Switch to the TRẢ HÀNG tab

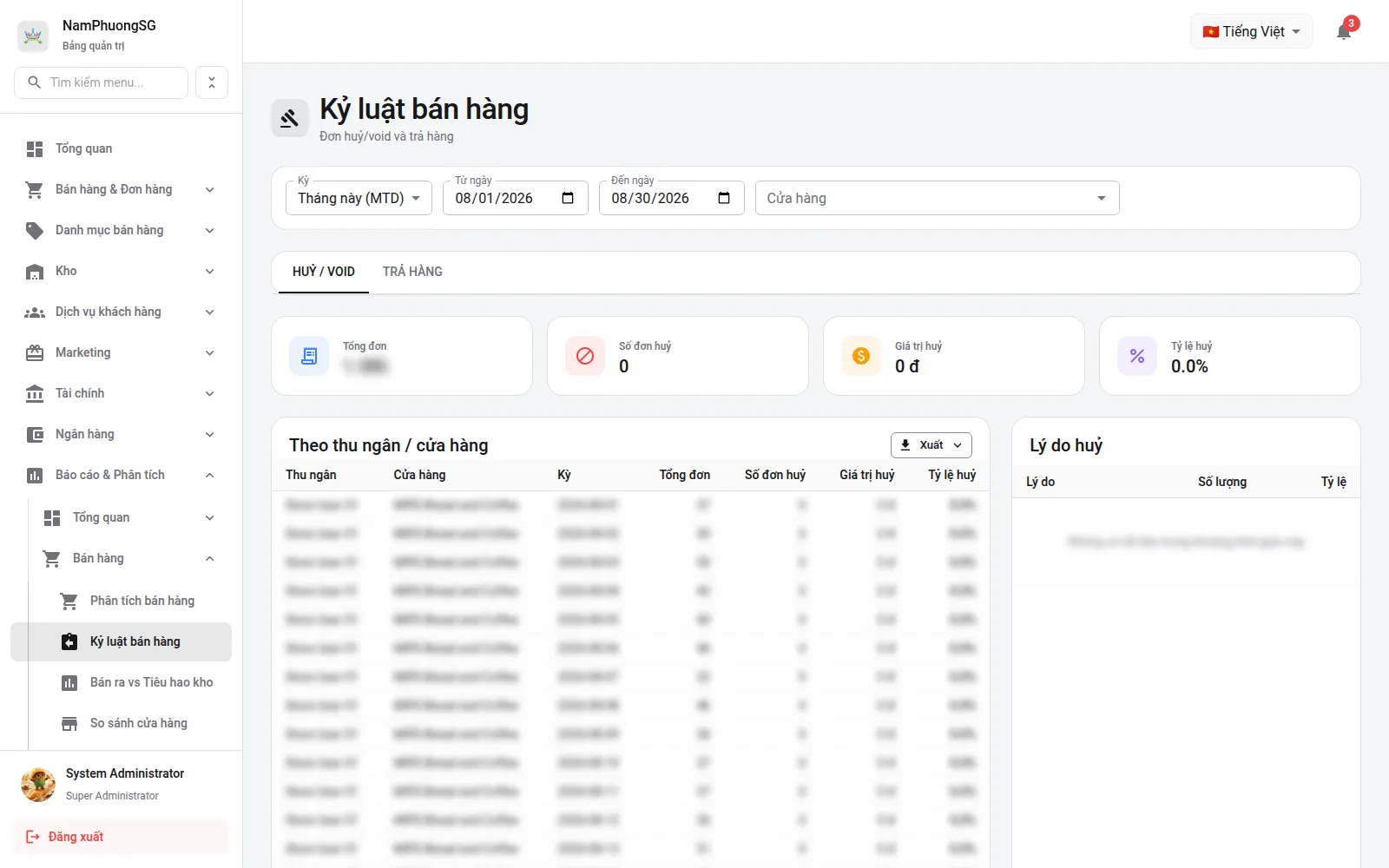click(x=412, y=272)
